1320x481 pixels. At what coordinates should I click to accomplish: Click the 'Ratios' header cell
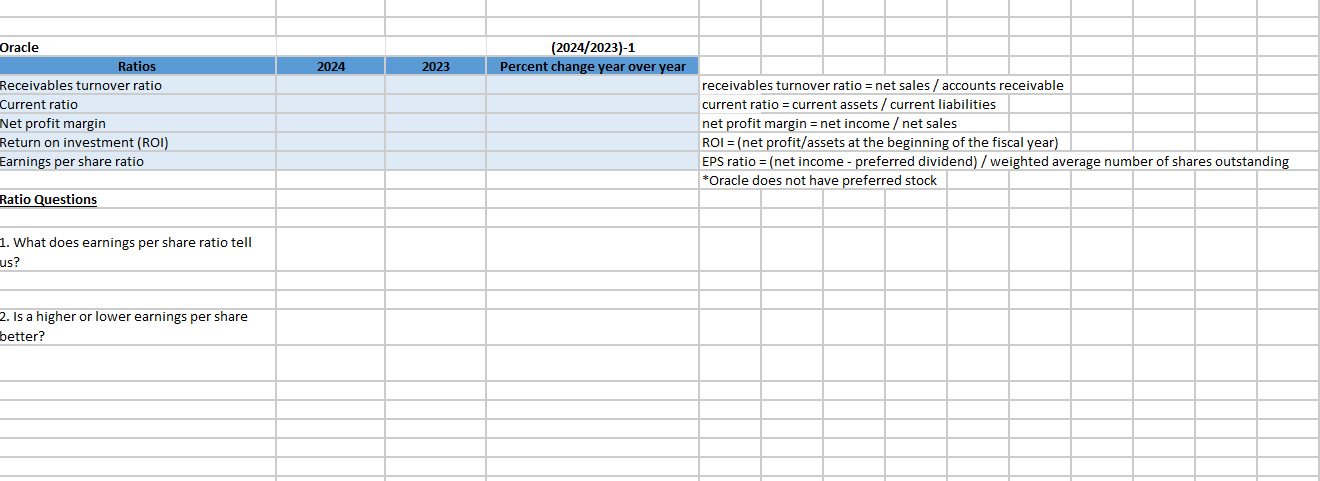(137, 66)
